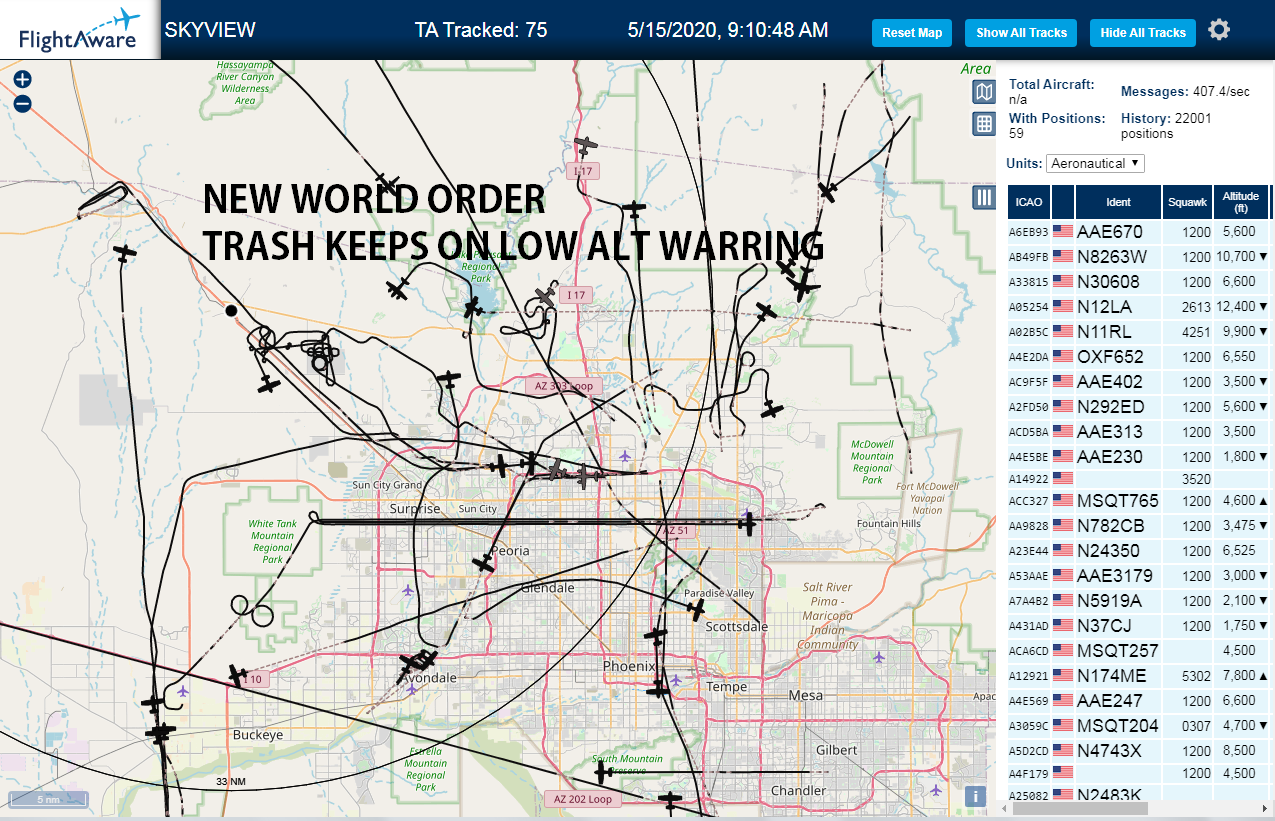Select the N292ED aircraft row
Image resolution: width=1275 pixels, height=821 pixels.
point(1139,407)
